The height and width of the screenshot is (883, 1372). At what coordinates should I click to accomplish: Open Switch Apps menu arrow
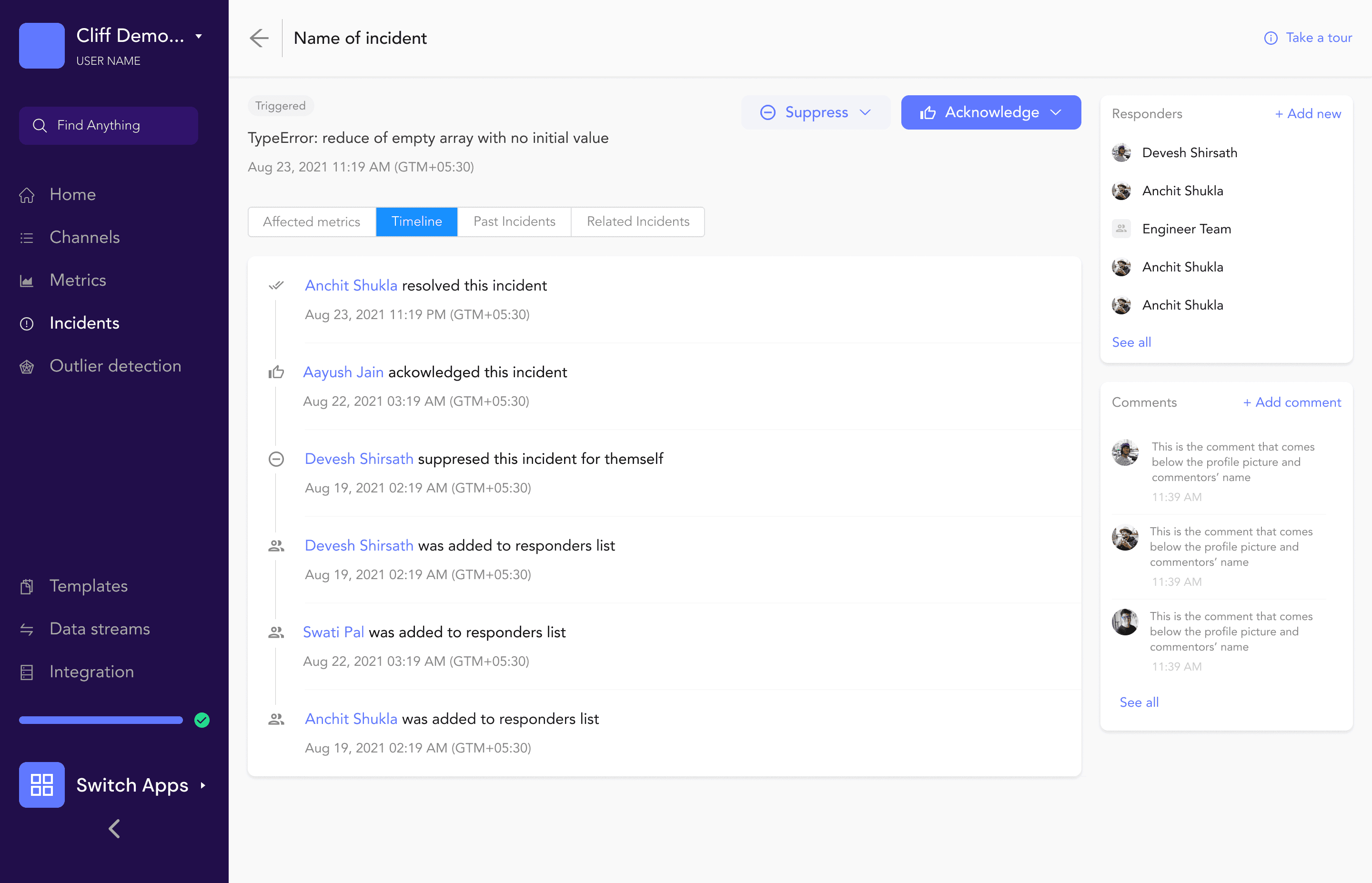point(203,785)
